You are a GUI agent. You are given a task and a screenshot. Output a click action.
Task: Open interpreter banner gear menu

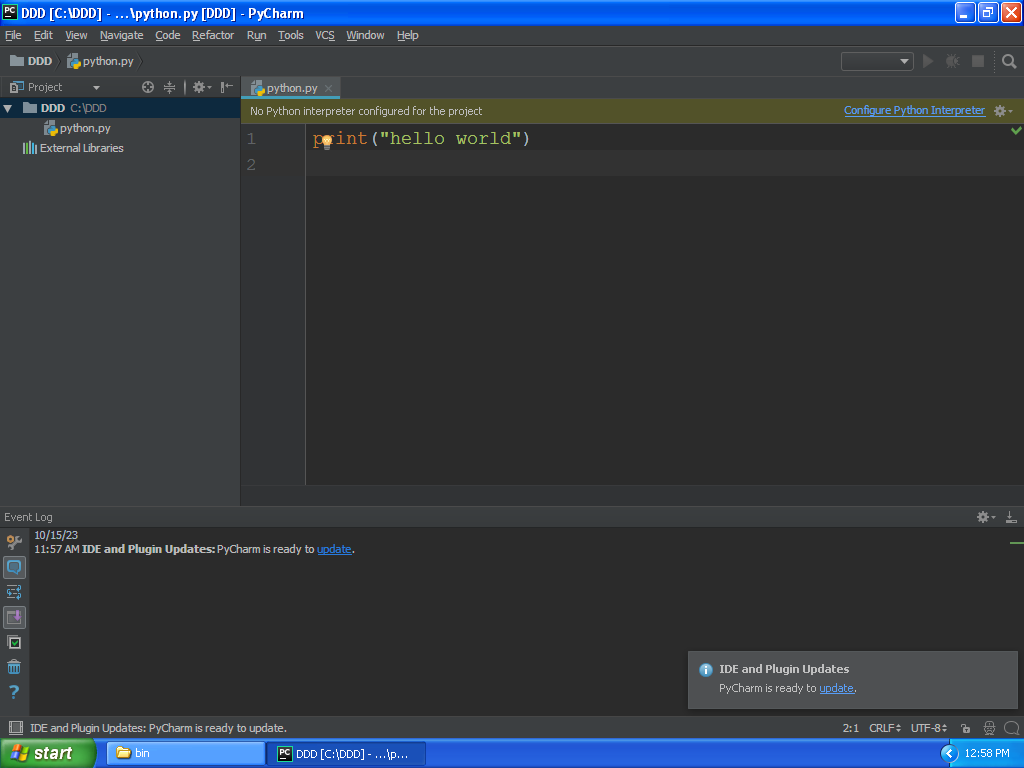pos(1002,111)
